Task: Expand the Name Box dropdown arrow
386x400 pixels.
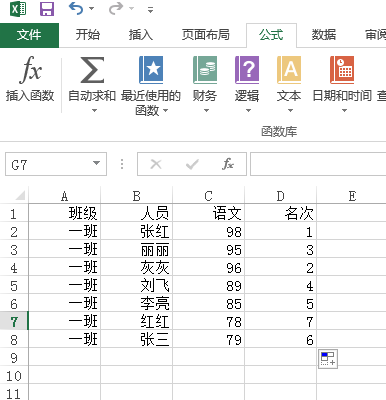Action: point(97,164)
